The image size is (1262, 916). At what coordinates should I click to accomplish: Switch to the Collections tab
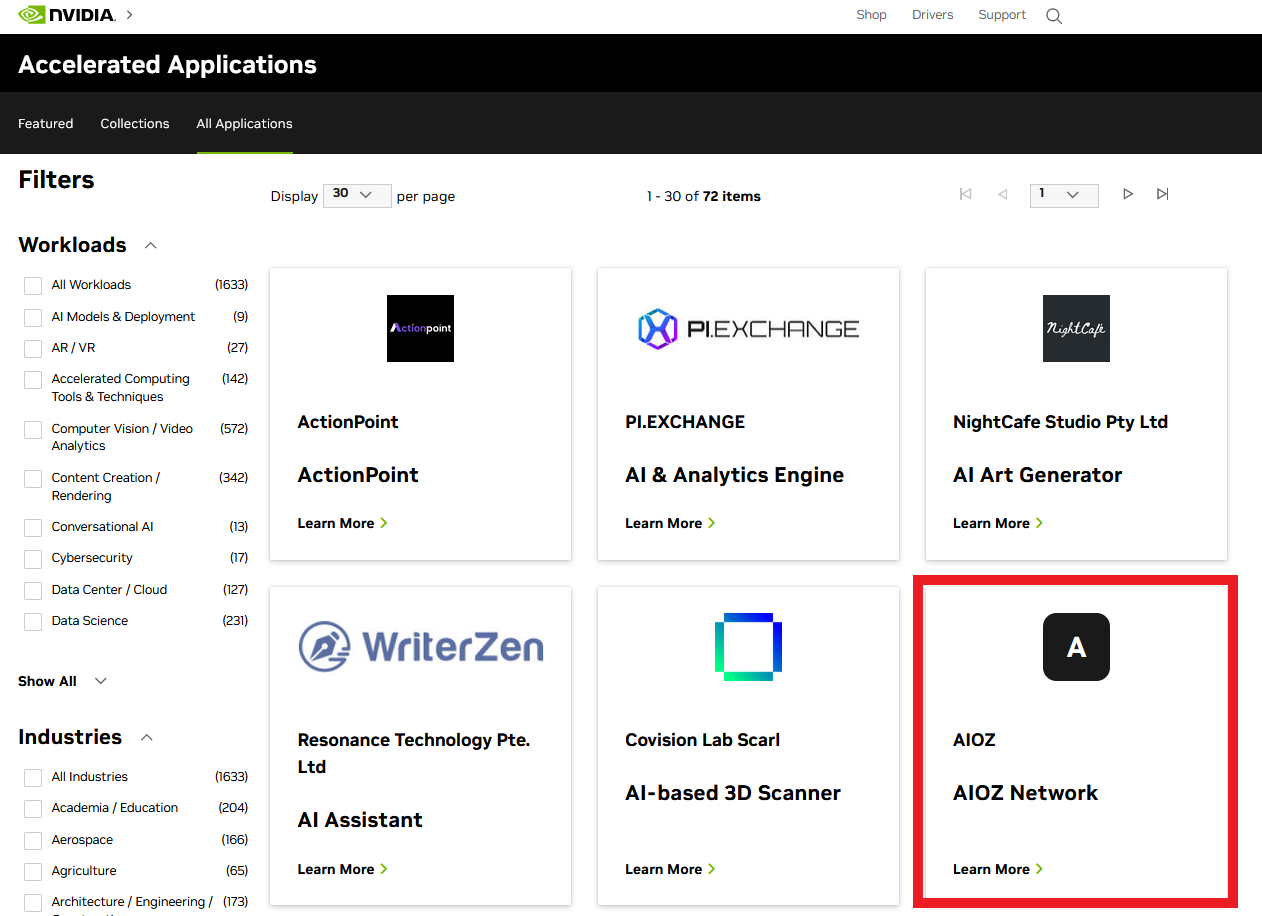pyautogui.click(x=135, y=124)
